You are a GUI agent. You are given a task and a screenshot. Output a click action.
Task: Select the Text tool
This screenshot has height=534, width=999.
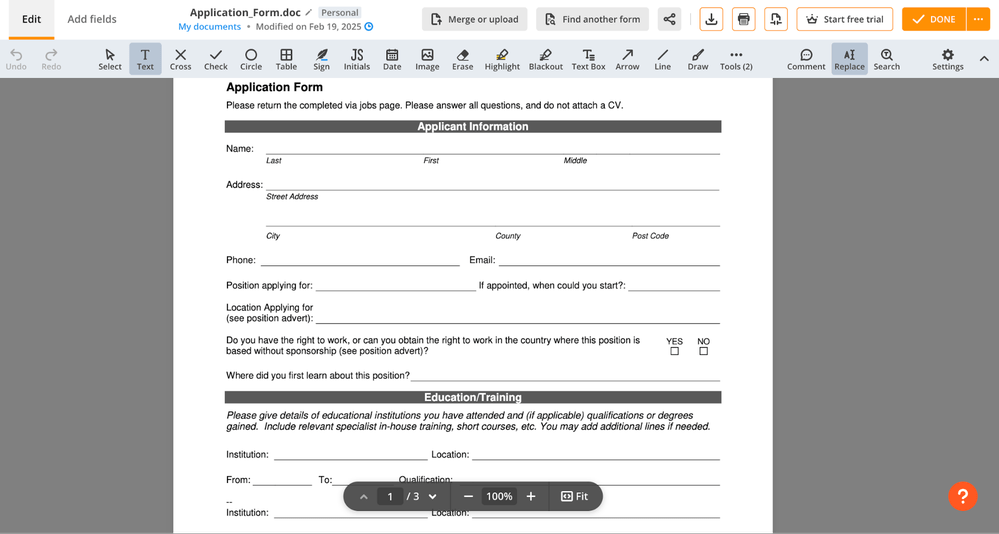145,59
